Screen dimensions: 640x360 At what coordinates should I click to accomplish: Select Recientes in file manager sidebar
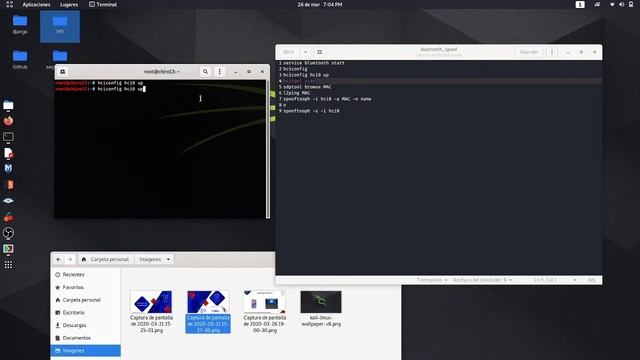[x=85, y=275]
